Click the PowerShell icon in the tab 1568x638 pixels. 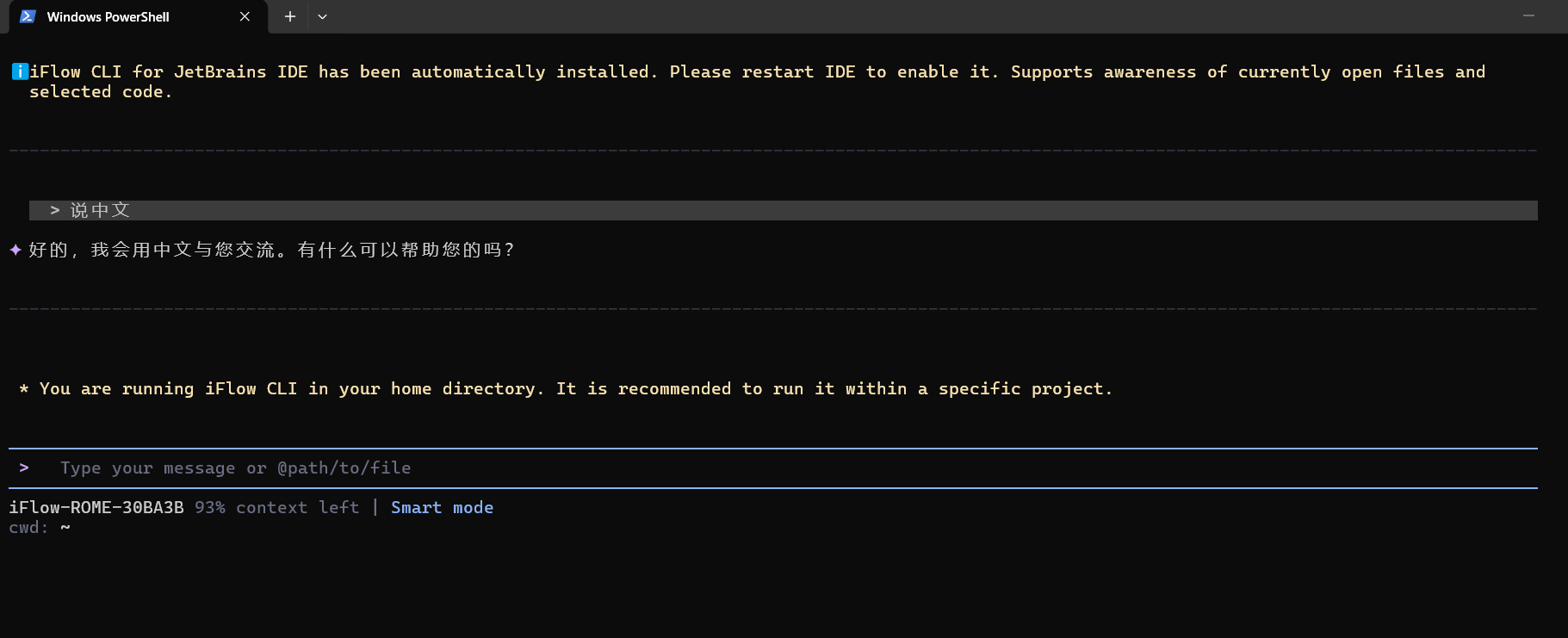(28, 16)
